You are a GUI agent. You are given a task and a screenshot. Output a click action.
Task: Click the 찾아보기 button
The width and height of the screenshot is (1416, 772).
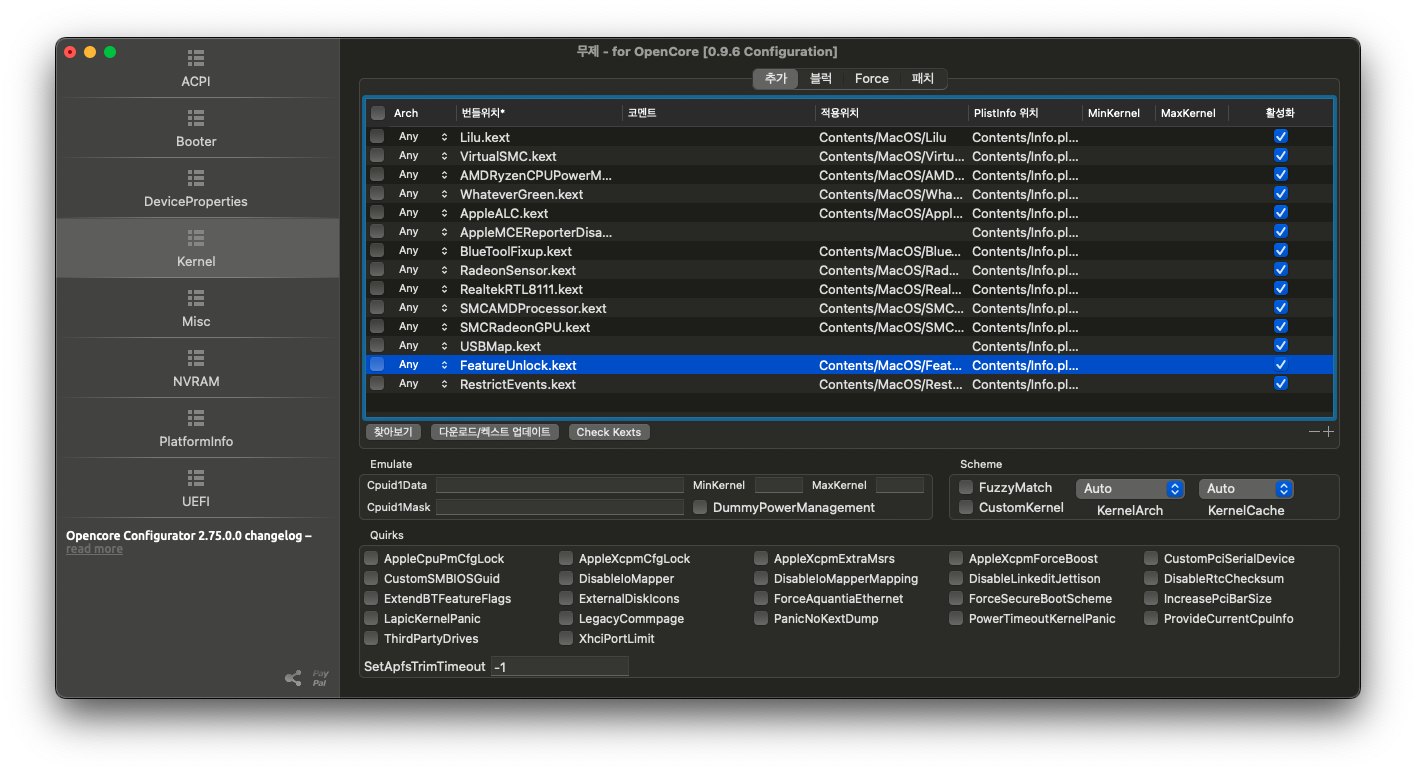point(393,432)
